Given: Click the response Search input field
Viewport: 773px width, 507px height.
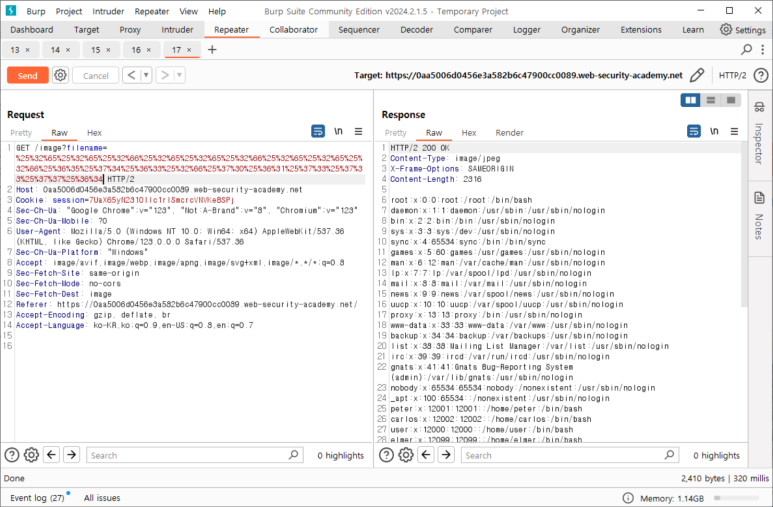Looking at the screenshot, I should (x=562, y=455).
